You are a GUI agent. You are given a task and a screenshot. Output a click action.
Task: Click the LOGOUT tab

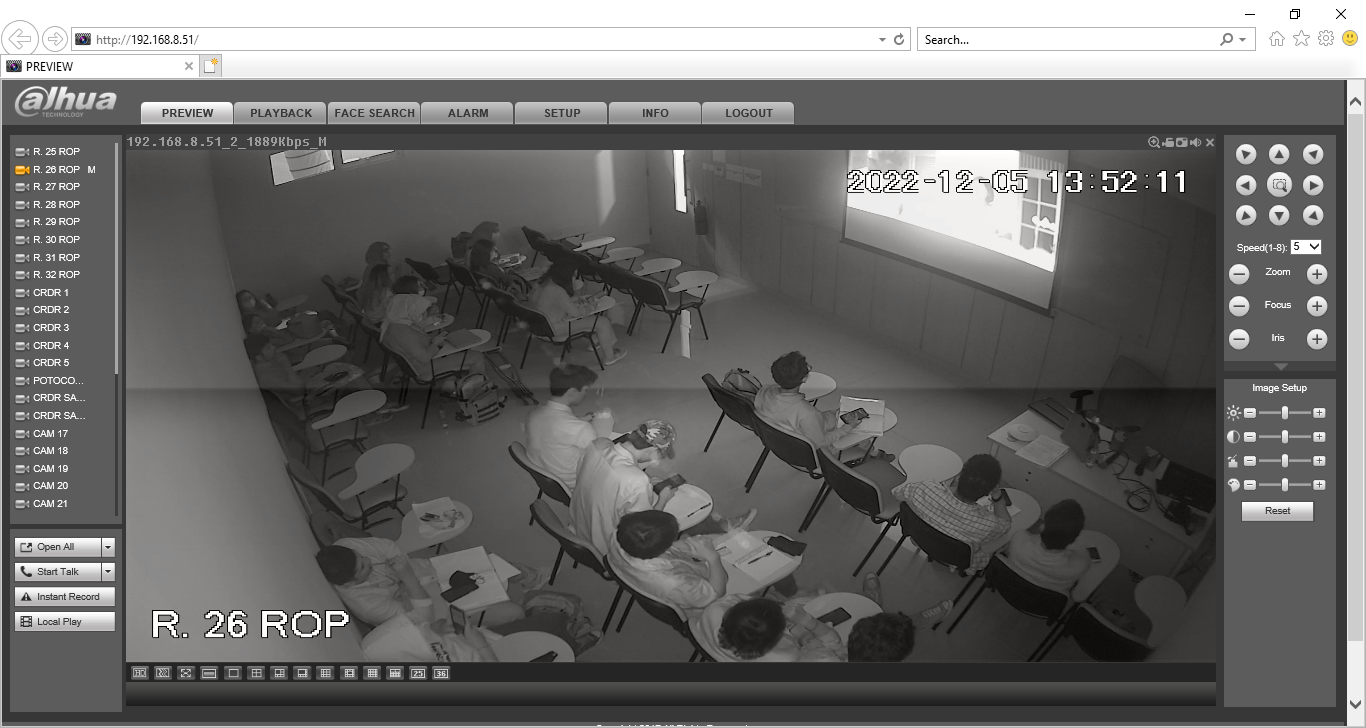pyautogui.click(x=749, y=113)
